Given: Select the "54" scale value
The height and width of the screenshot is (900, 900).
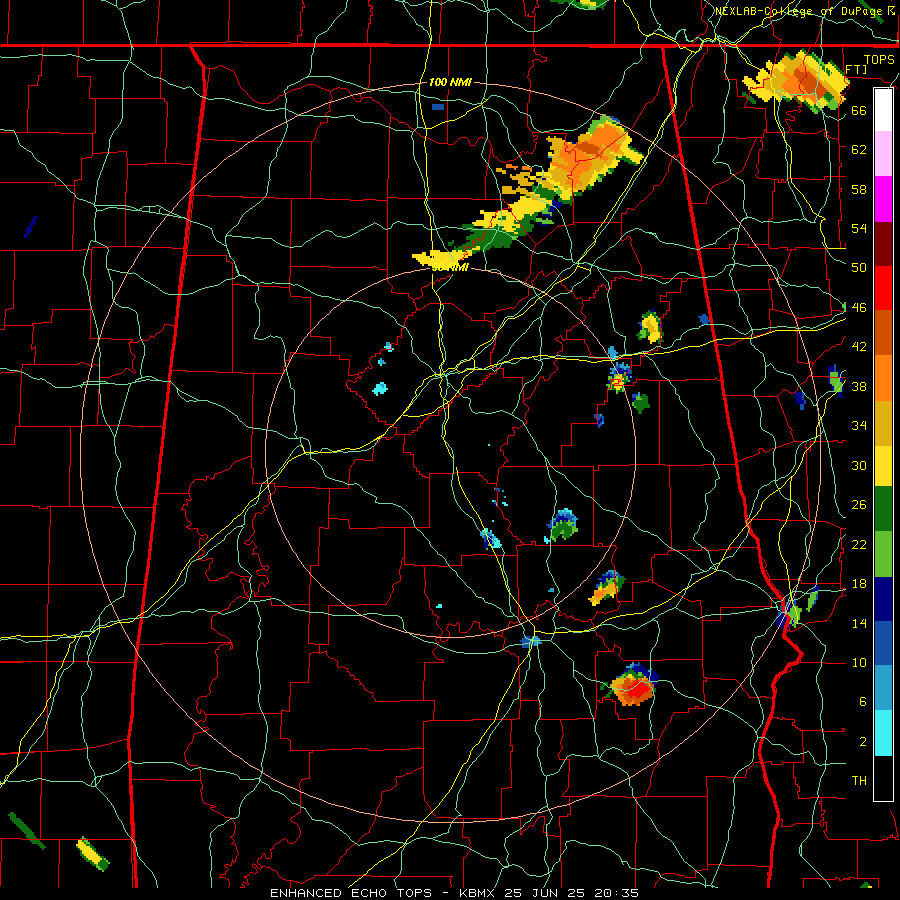Looking at the screenshot, I should coord(859,228).
